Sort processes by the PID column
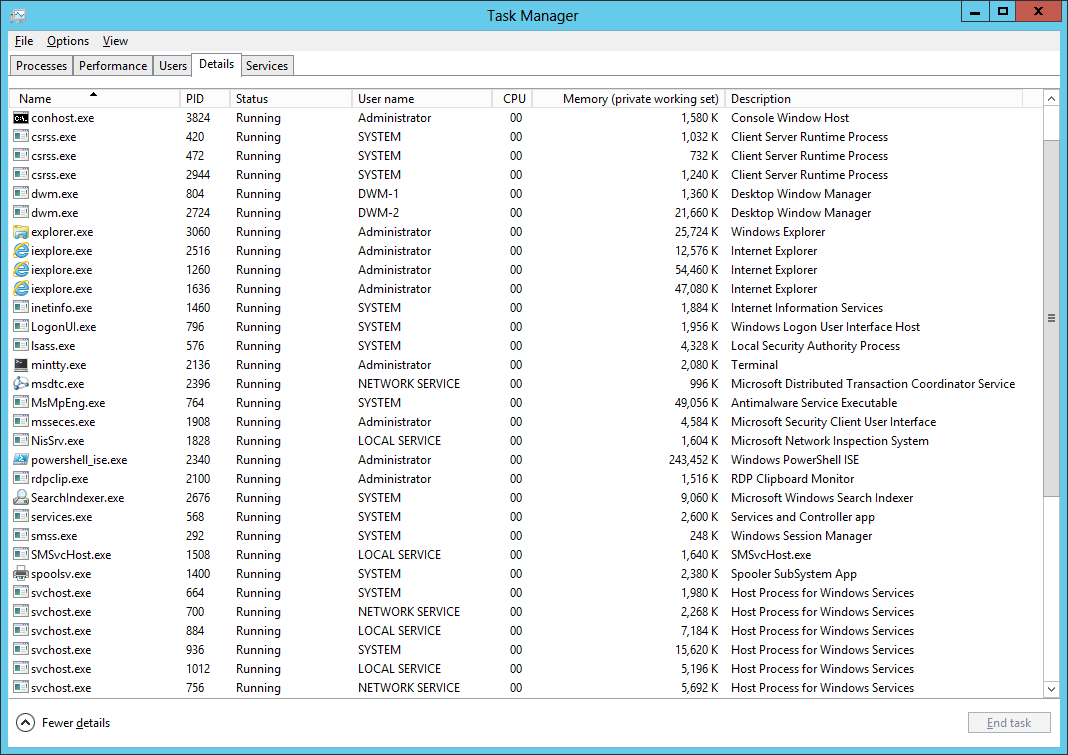This screenshot has width=1068, height=755. (x=194, y=99)
